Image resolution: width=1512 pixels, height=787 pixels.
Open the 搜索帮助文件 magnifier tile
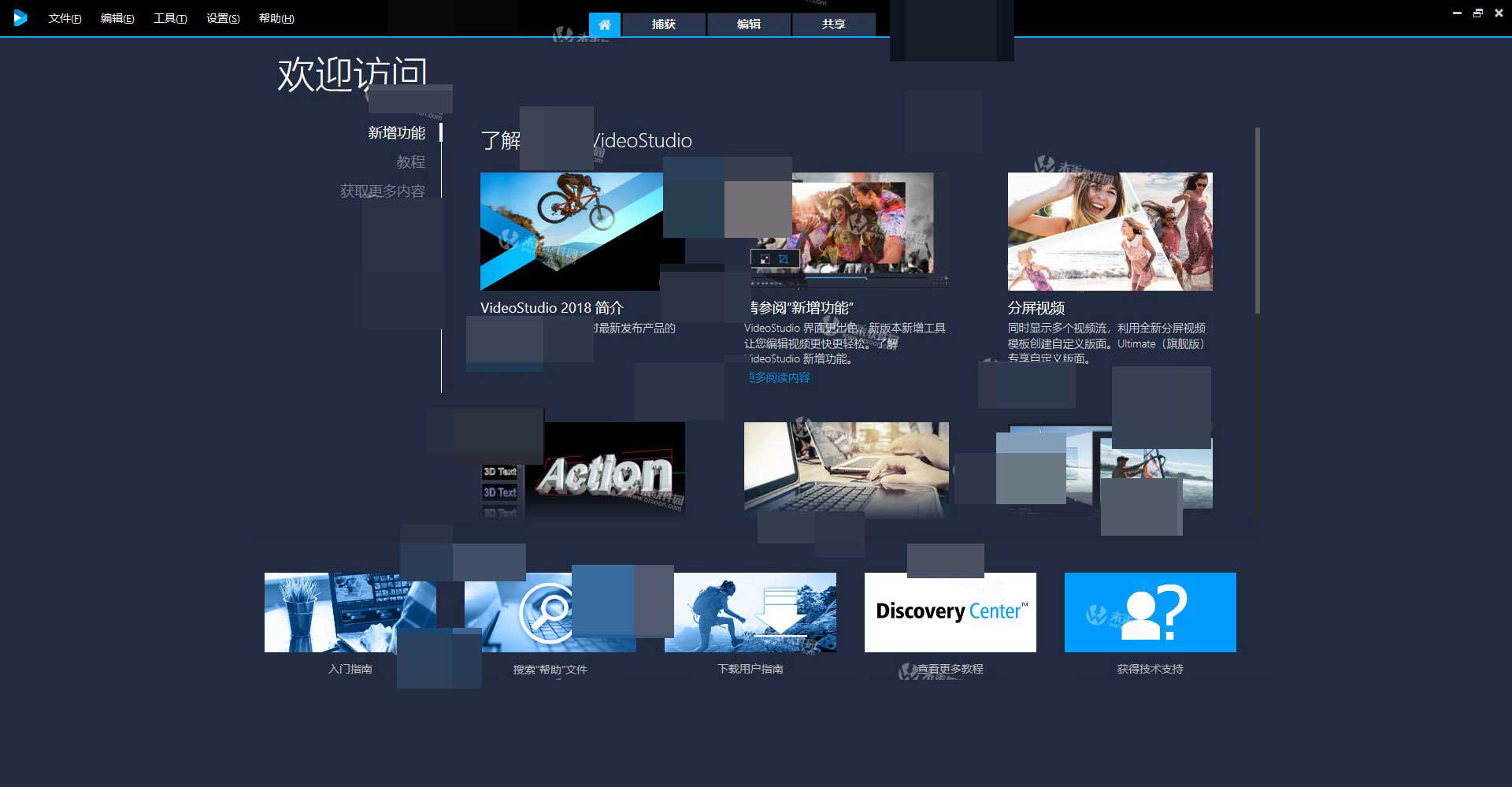pos(550,612)
